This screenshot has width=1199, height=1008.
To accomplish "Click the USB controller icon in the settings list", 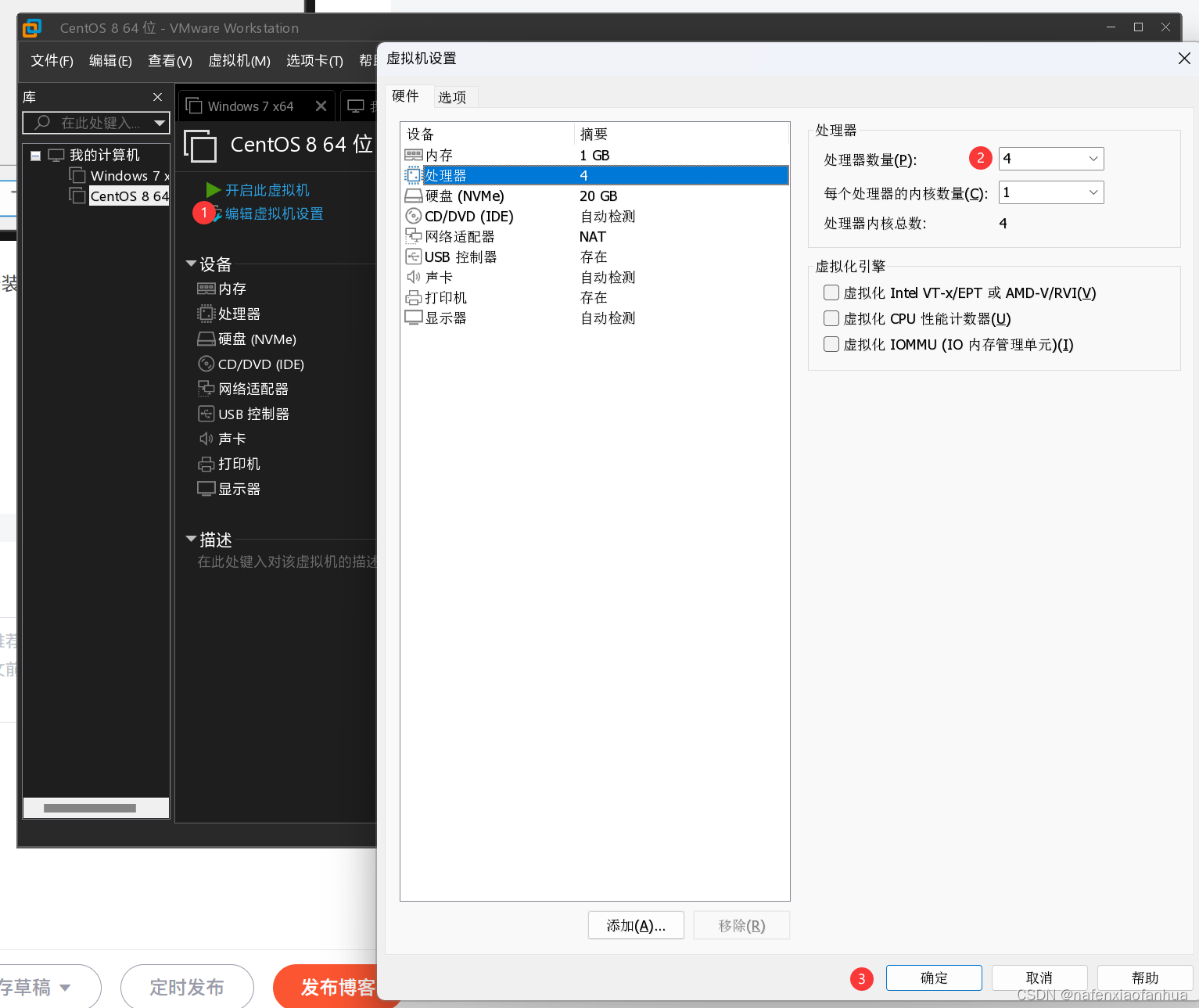I will 414,256.
